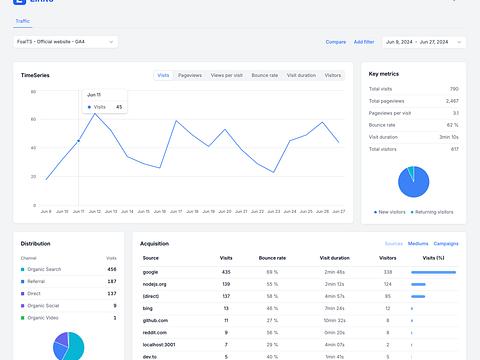Image resolution: width=480 pixels, height=360 pixels.
Task: Click the Organic Video green color marker
Action: click(x=23, y=318)
